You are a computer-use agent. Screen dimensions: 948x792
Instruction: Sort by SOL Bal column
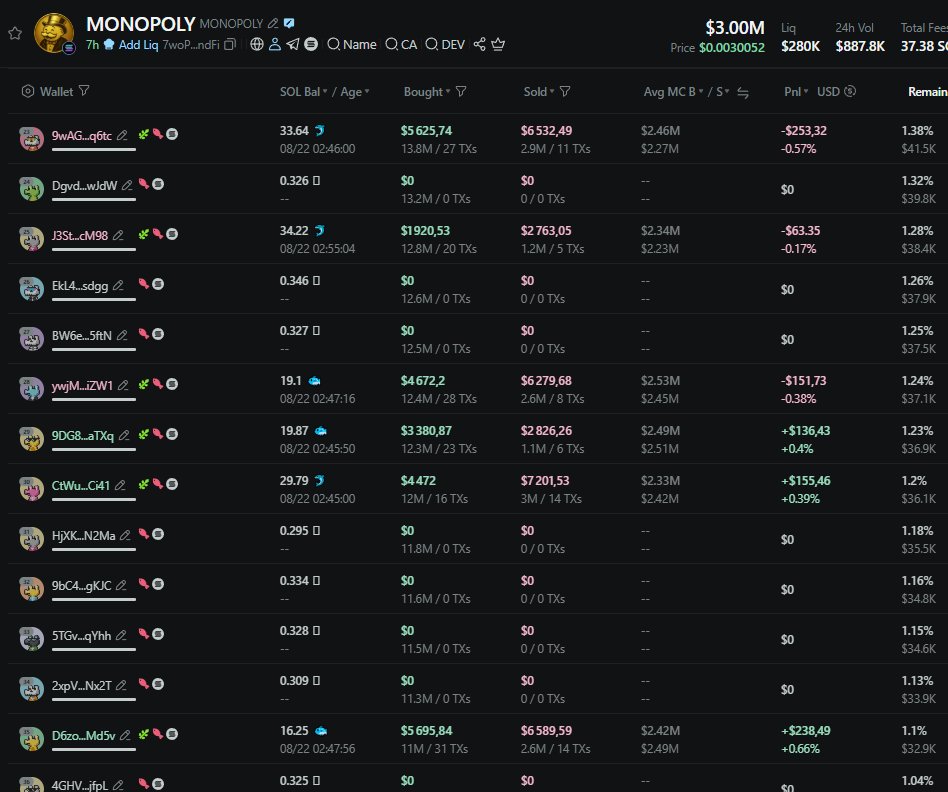pyautogui.click(x=303, y=92)
